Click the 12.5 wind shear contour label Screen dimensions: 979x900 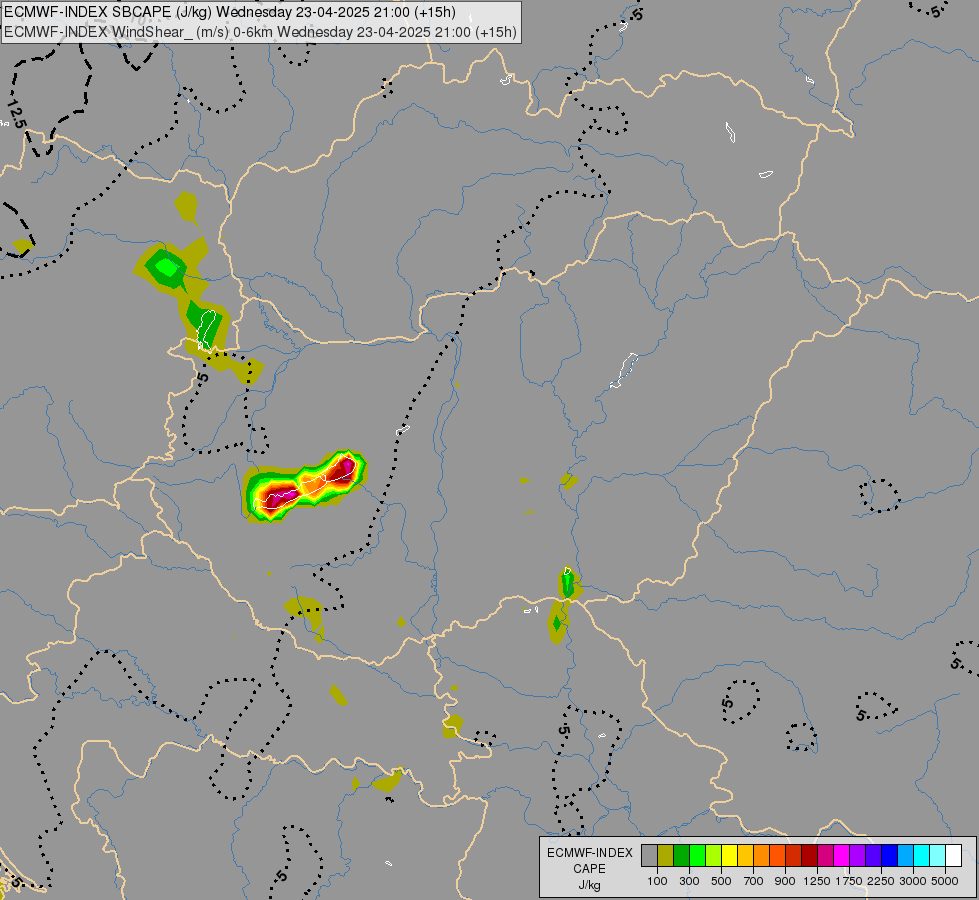pyautogui.click(x=17, y=113)
